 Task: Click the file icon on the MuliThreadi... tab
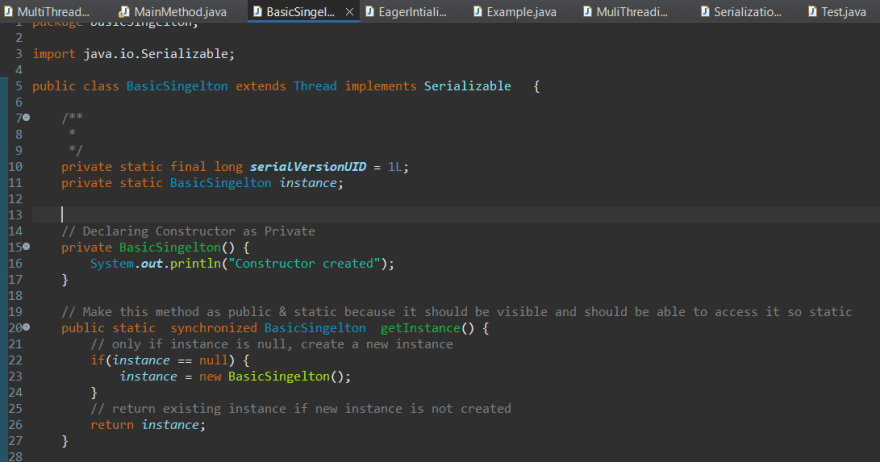click(x=587, y=11)
